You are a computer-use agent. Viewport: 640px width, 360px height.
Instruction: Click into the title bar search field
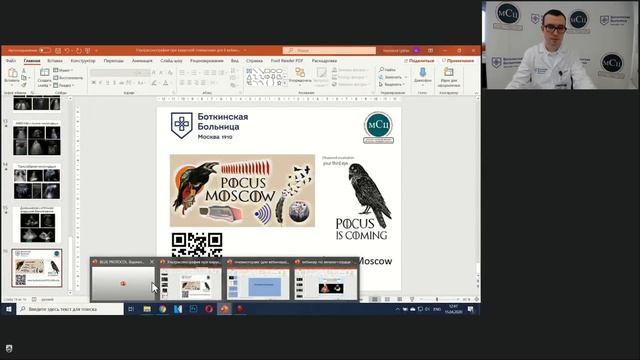(329, 50)
